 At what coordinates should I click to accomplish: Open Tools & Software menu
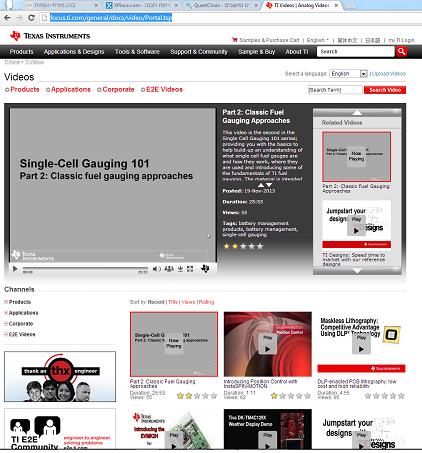coord(137,52)
